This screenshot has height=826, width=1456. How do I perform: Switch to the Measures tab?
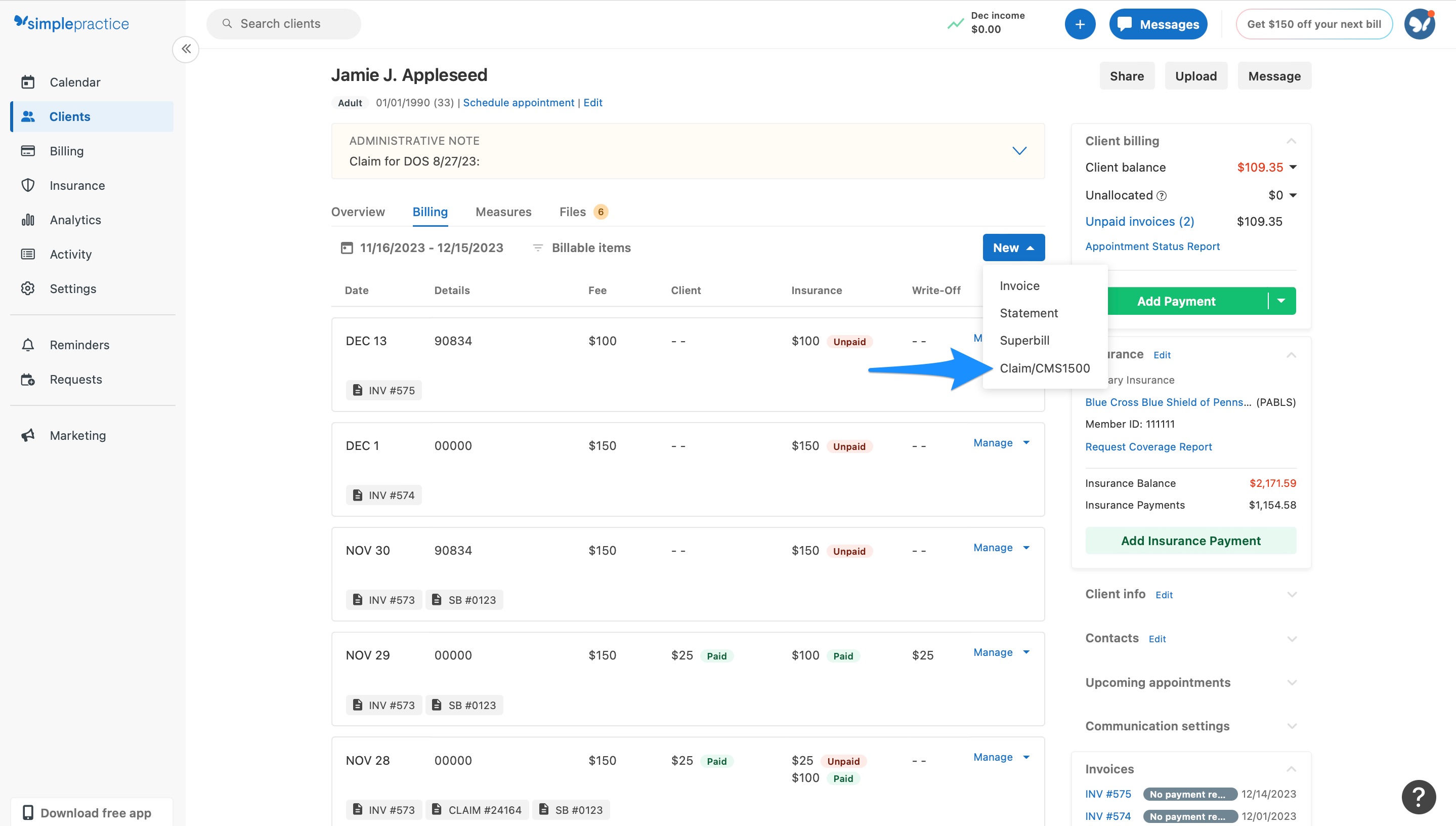coord(503,212)
